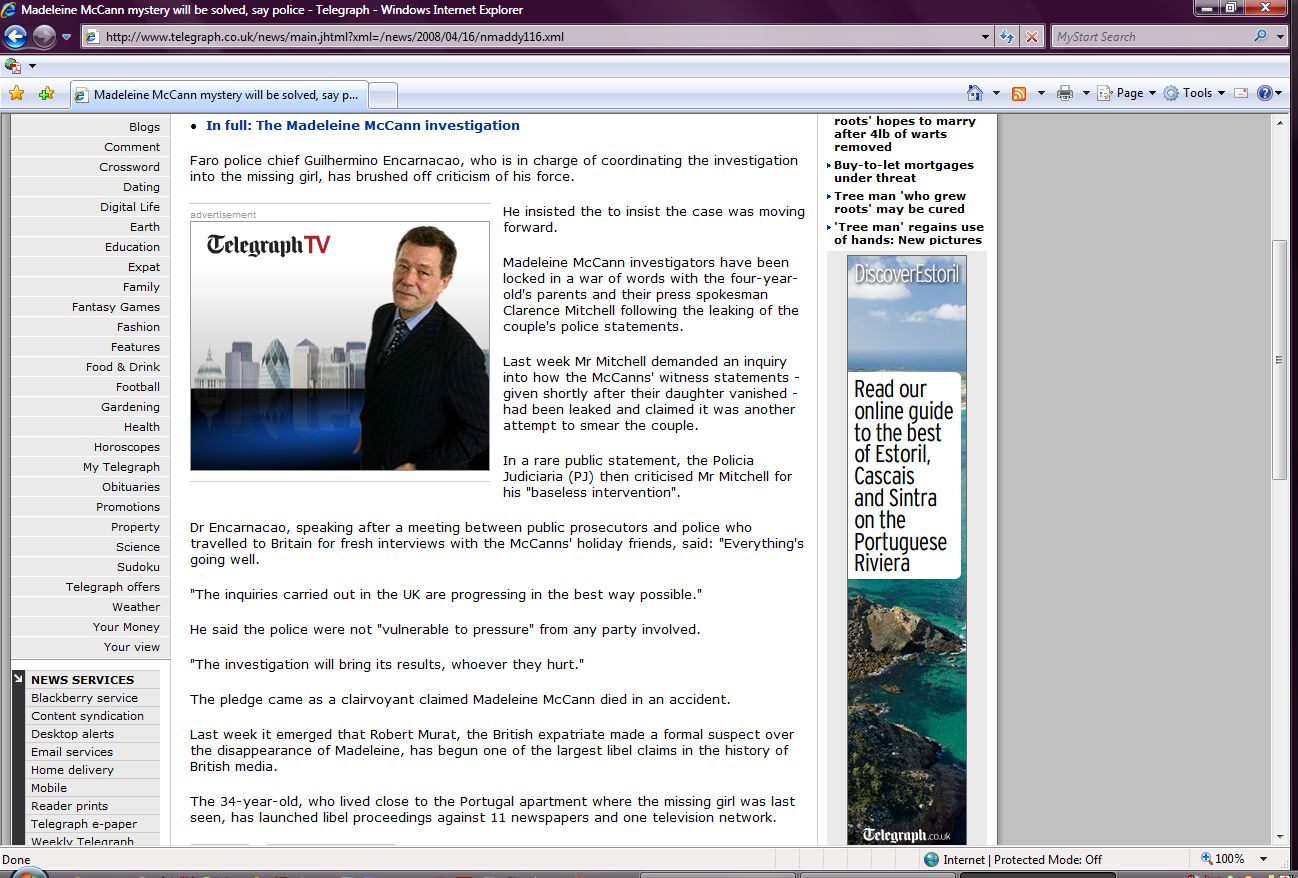Expand the address bar history dropdown

coord(986,37)
